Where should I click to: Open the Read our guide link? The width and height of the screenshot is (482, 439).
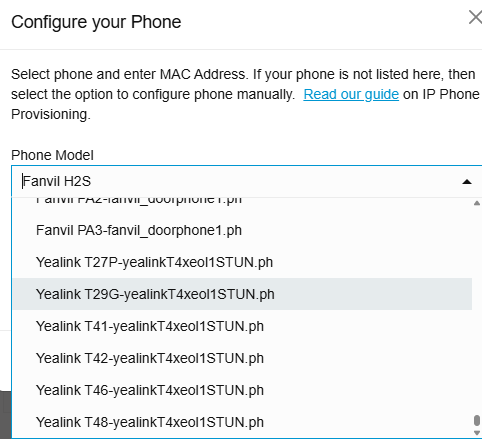pyautogui.click(x=351, y=94)
